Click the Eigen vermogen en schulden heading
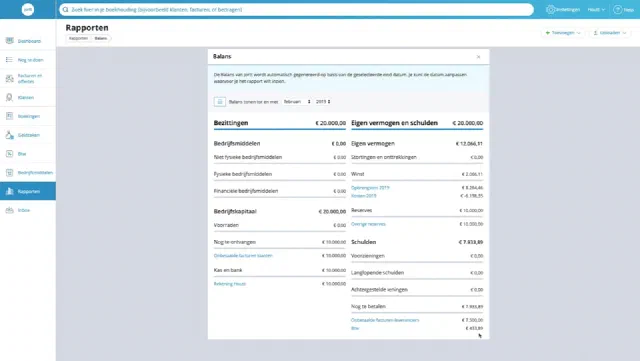 [394, 123]
